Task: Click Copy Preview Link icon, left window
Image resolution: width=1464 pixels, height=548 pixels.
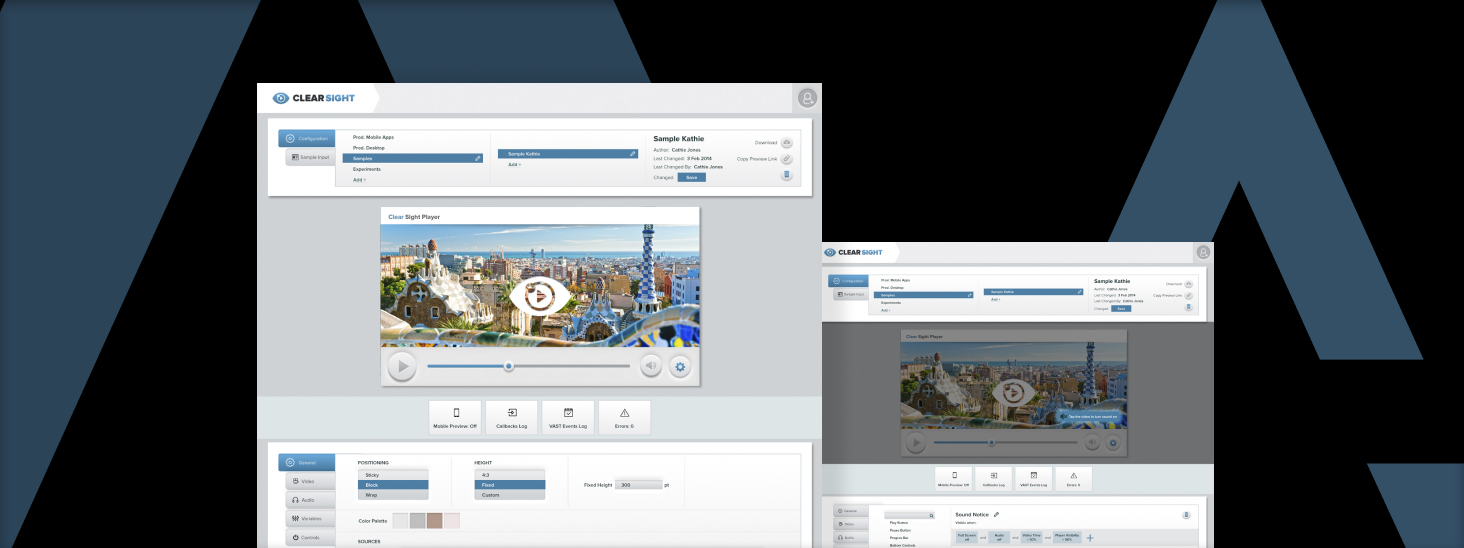Action: [787, 159]
